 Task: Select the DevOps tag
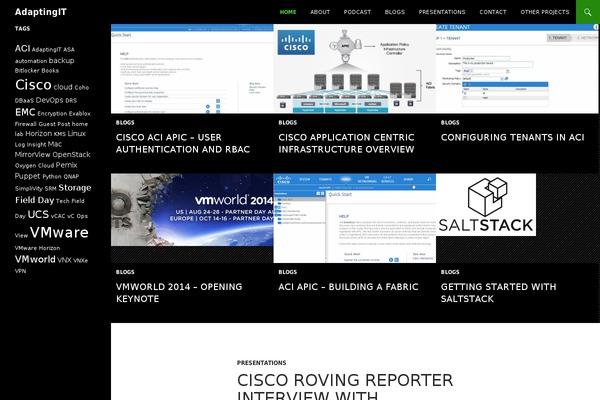click(49, 100)
